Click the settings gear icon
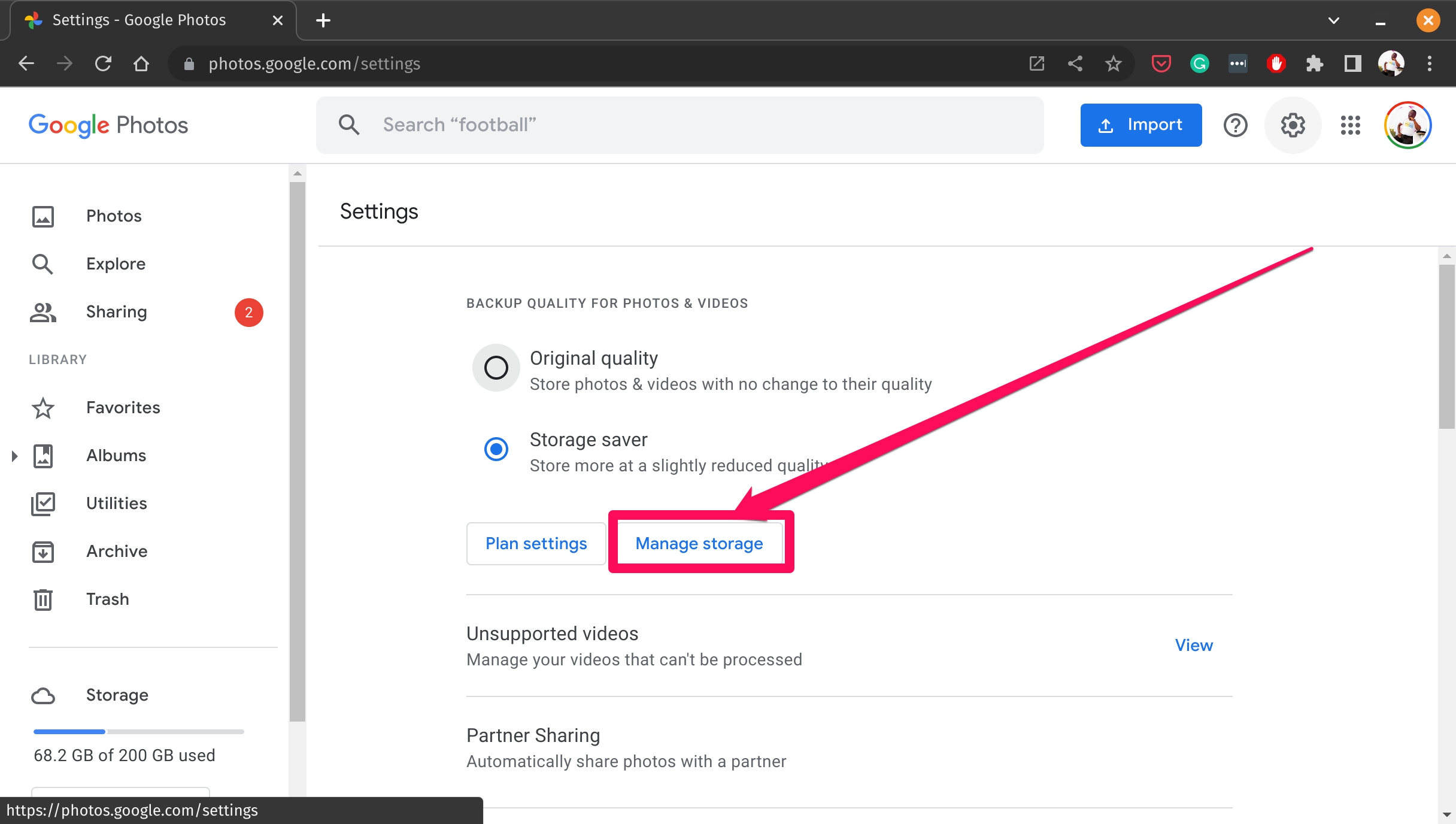The height and width of the screenshot is (824, 1456). [x=1293, y=125]
